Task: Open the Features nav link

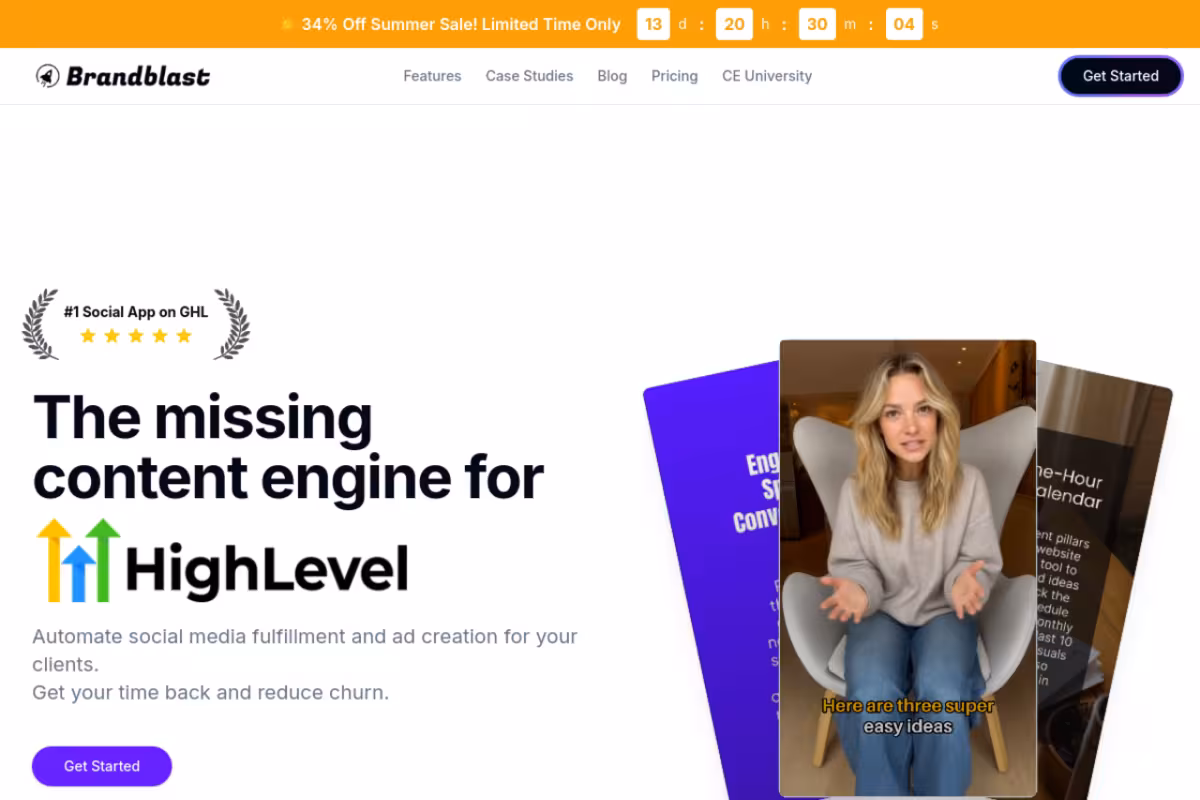Action: point(432,76)
